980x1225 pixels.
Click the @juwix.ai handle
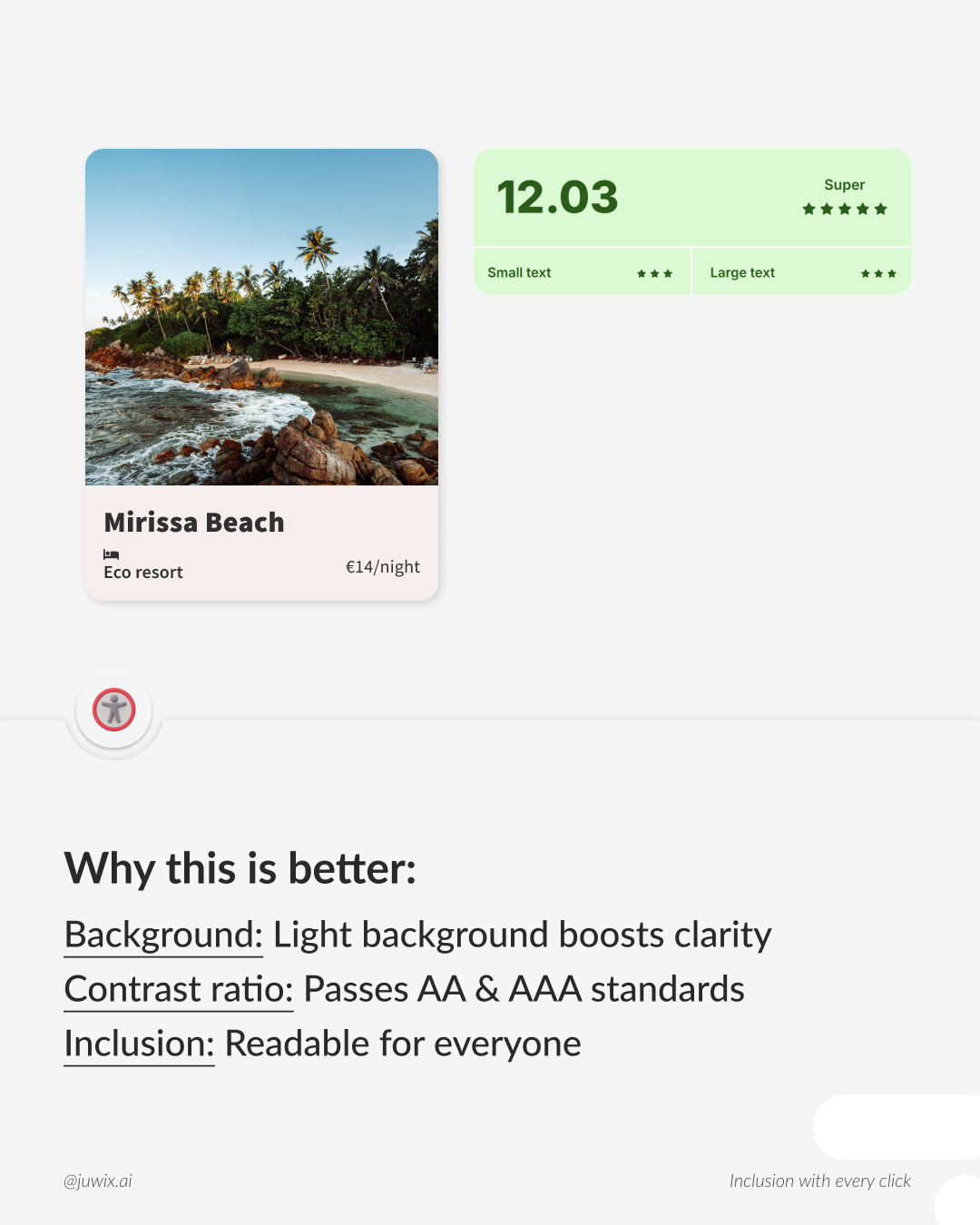point(98,1181)
